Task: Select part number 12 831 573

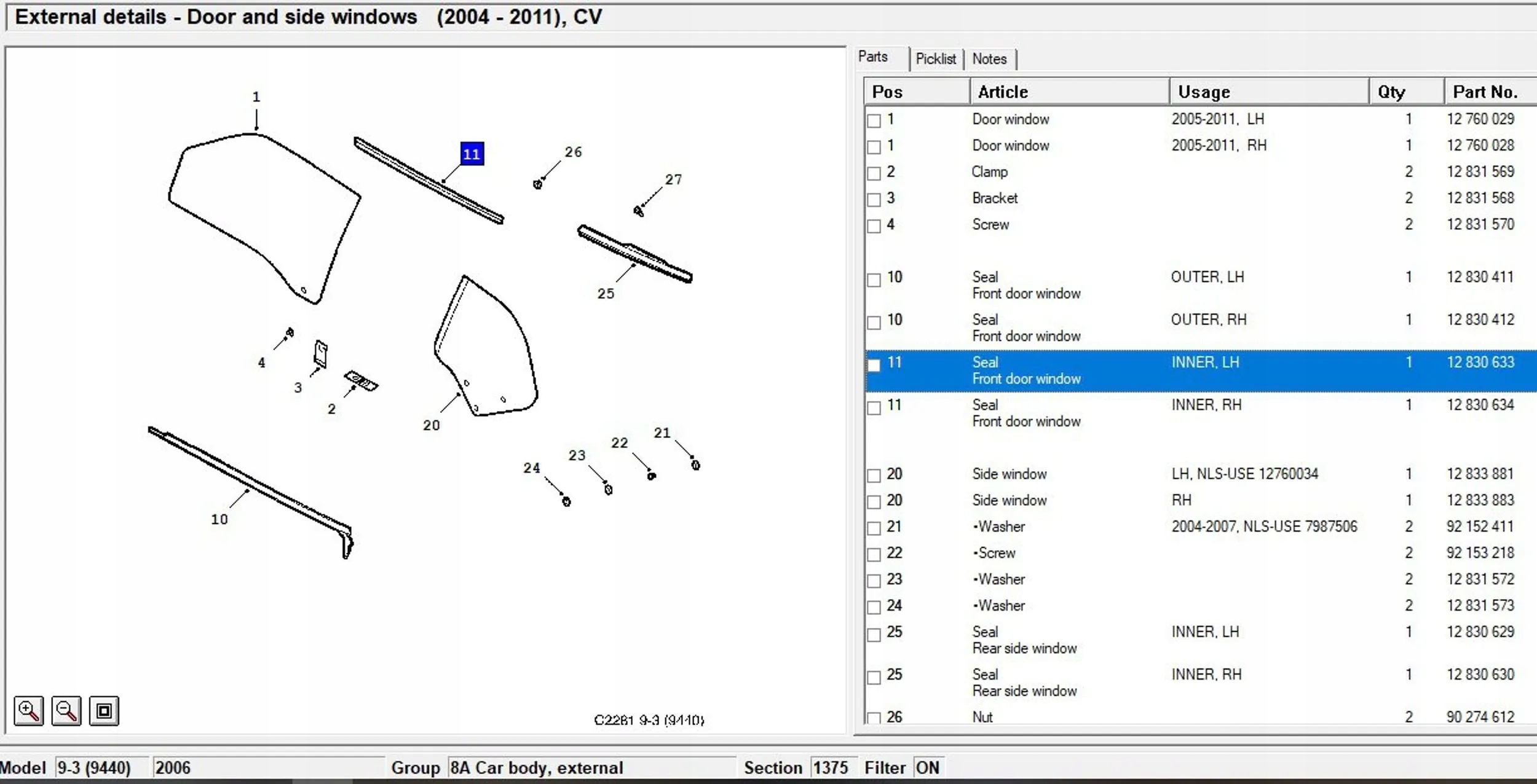Action: tap(1480, 606)
